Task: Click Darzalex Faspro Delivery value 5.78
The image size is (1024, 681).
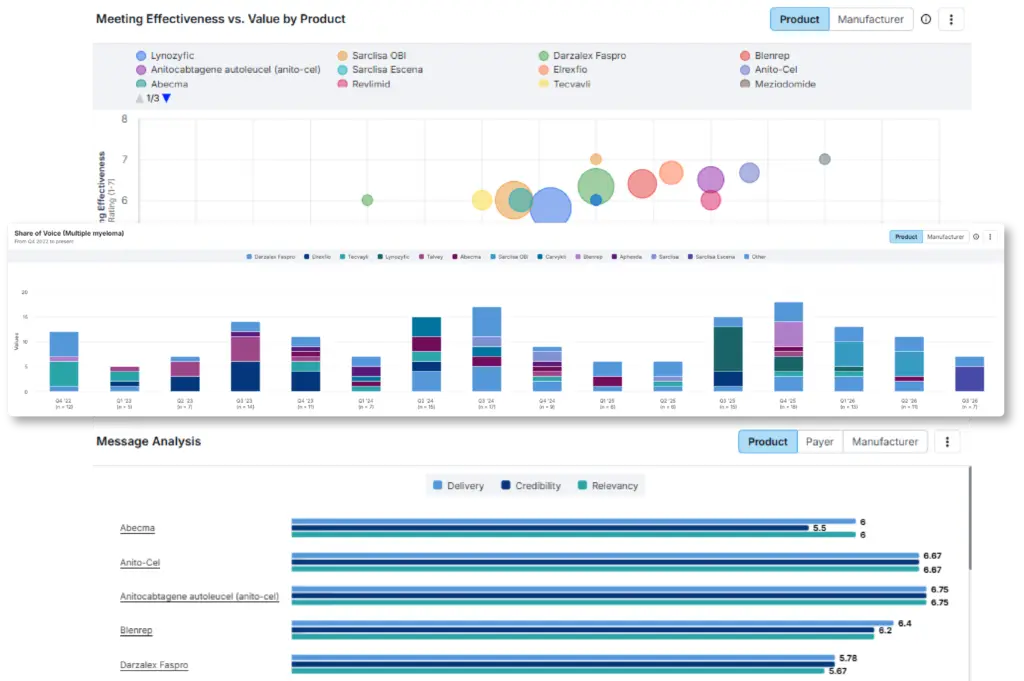Action: (x=848, y=658)
